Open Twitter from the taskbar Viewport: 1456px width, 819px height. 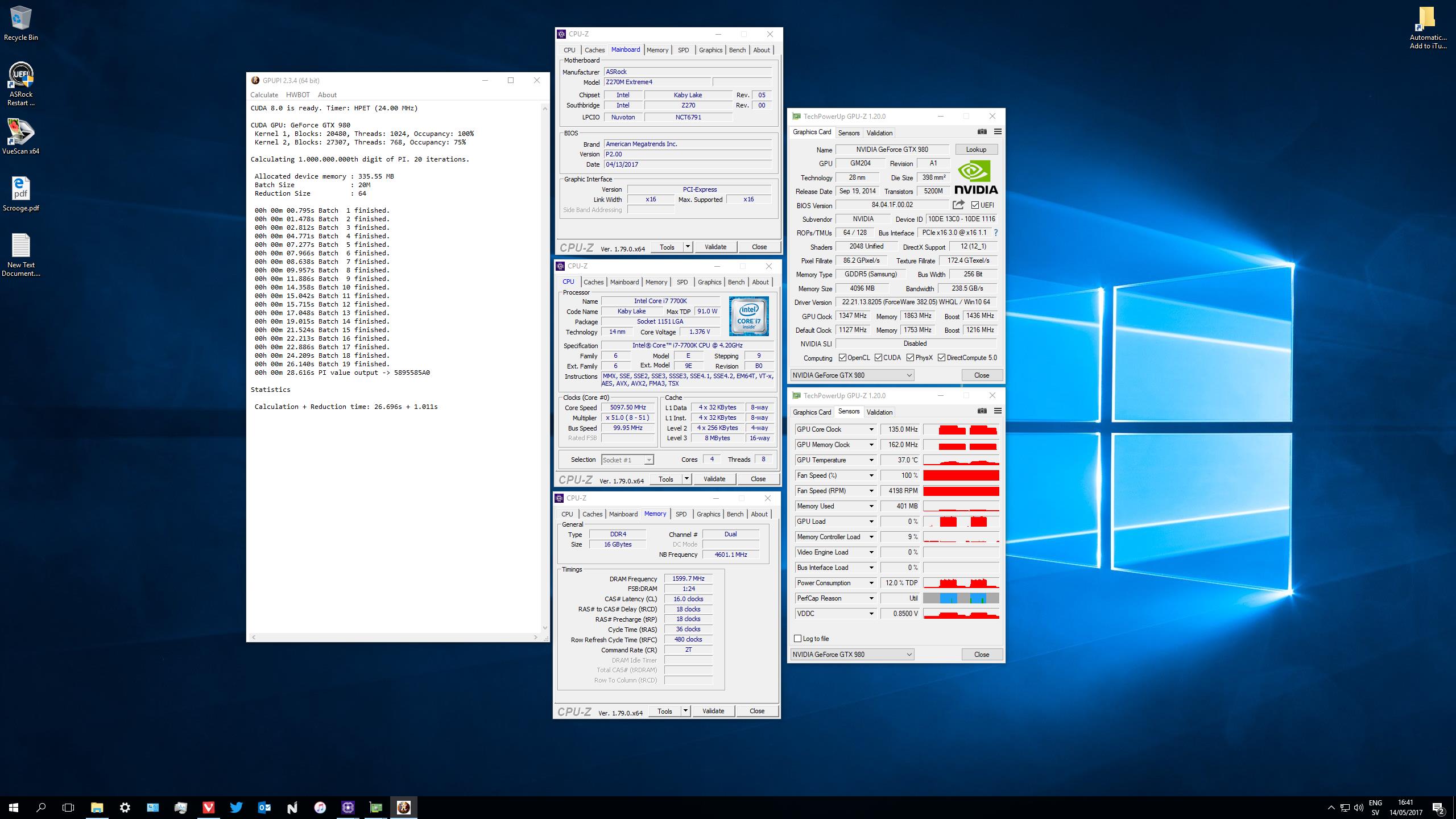(237, 807)
